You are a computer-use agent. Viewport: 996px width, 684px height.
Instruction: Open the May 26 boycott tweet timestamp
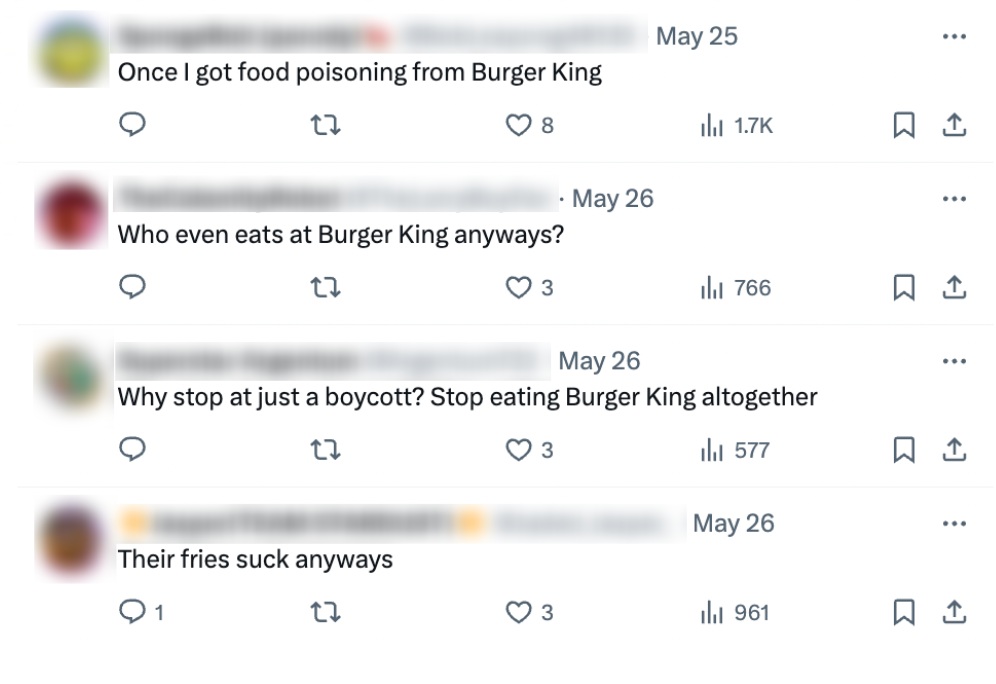tap(599, 361)
